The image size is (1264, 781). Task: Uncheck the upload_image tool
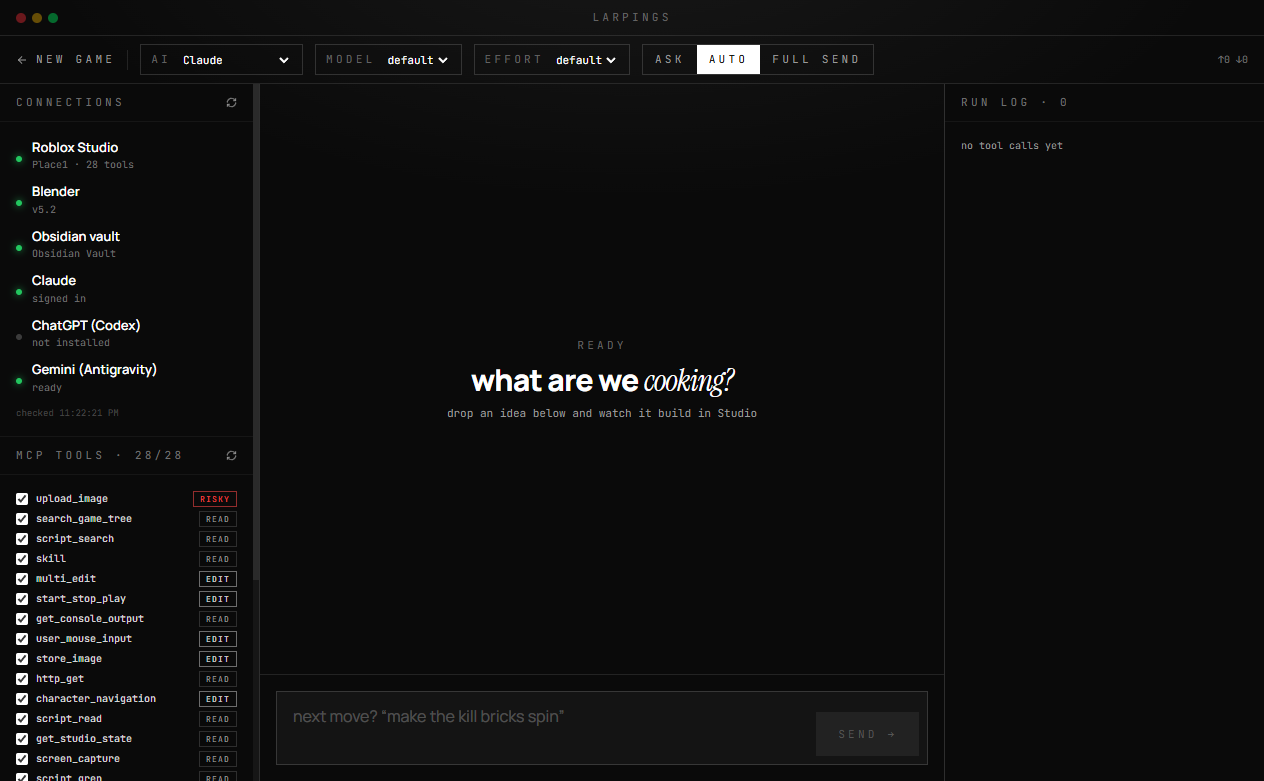click(22, 499)
